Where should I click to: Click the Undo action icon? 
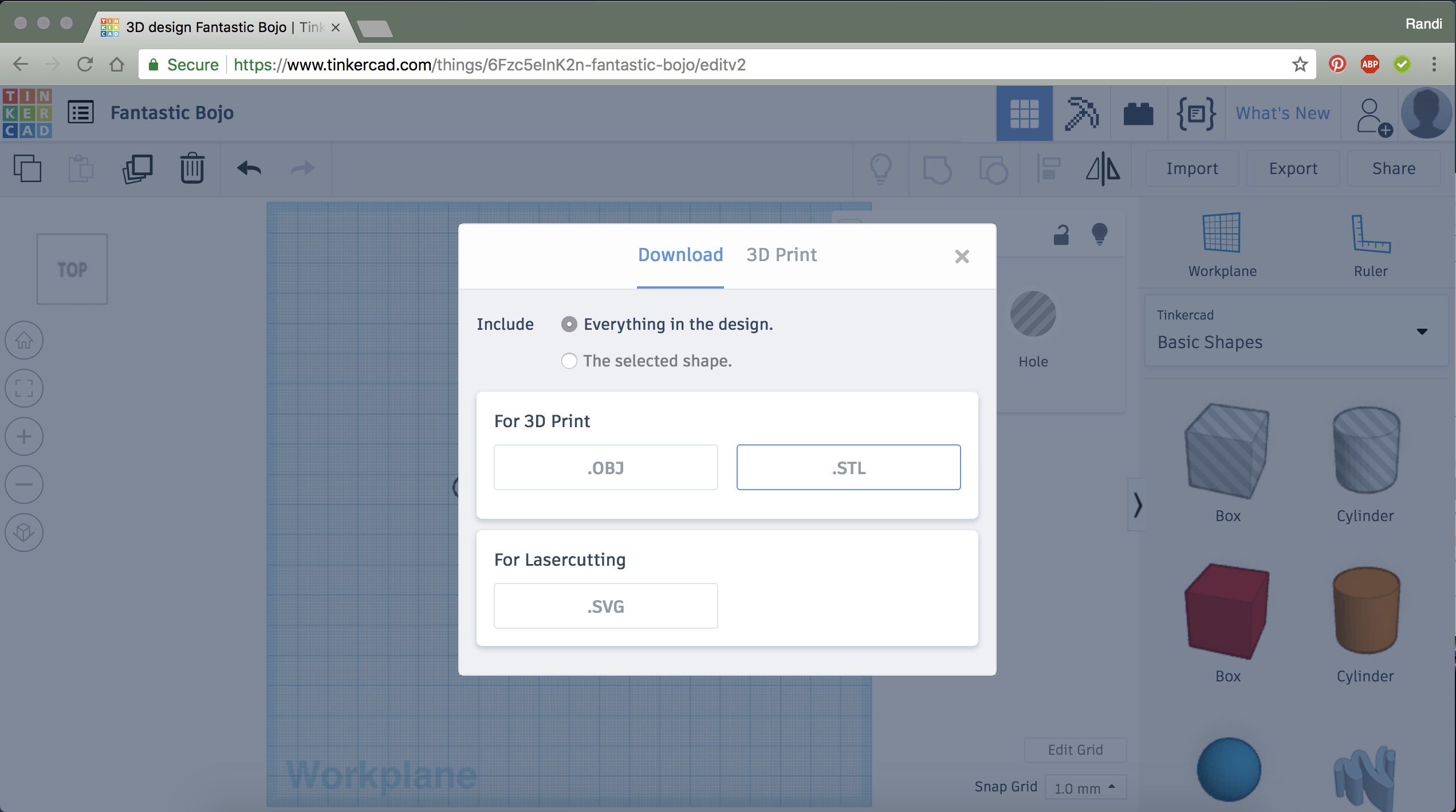249,167
